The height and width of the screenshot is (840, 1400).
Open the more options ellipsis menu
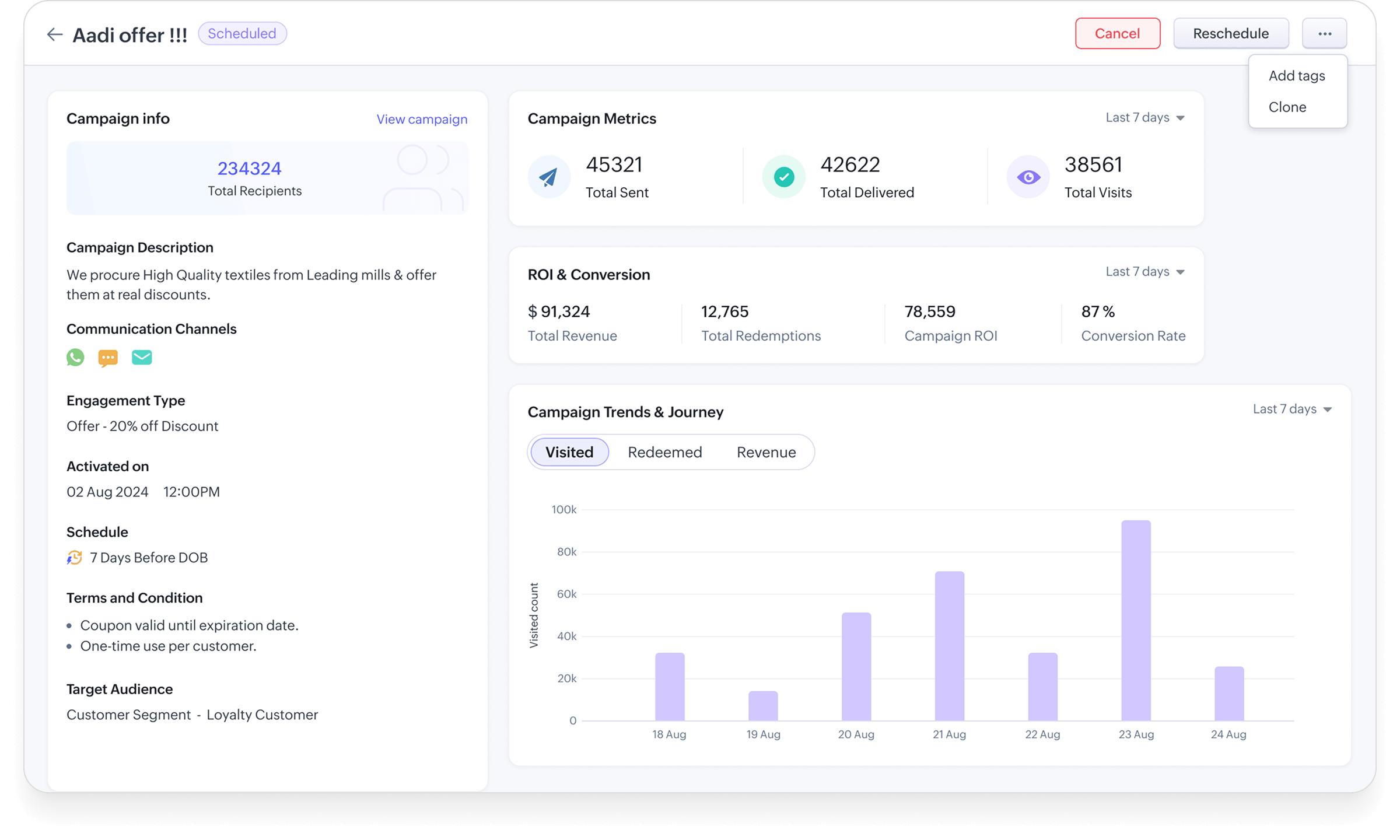point(1324,33)
